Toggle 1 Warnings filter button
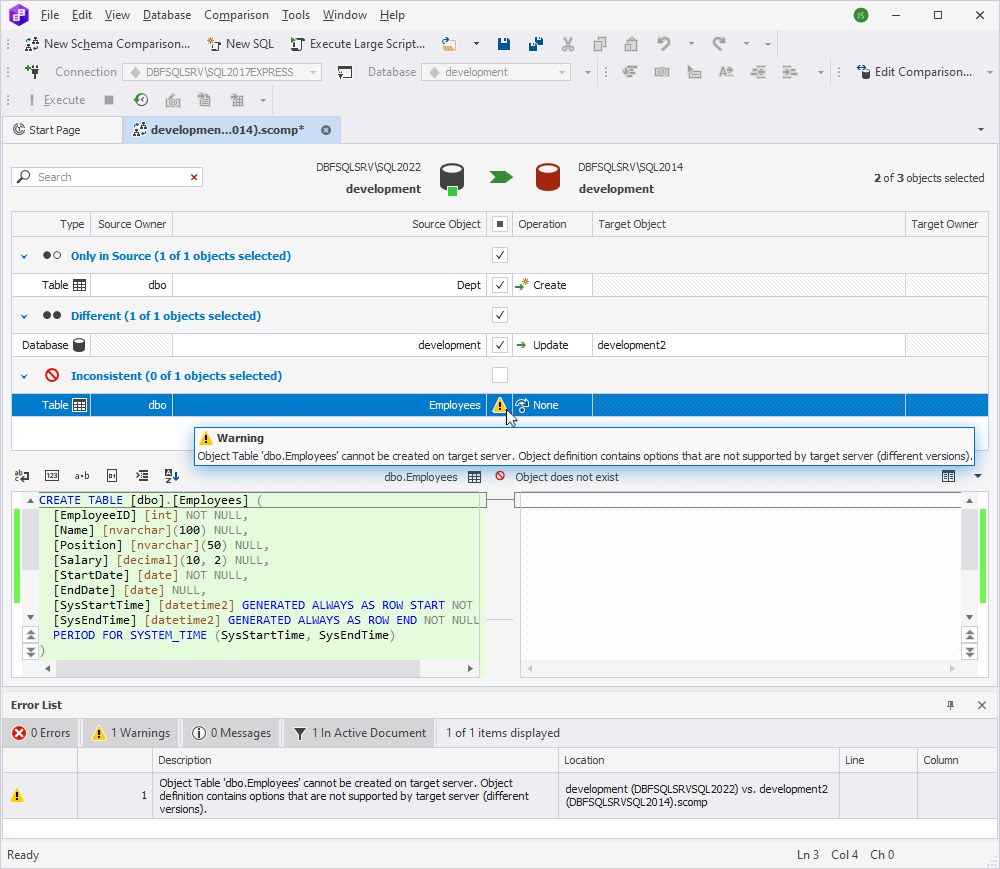1000x869 pixels. (131, 733)
